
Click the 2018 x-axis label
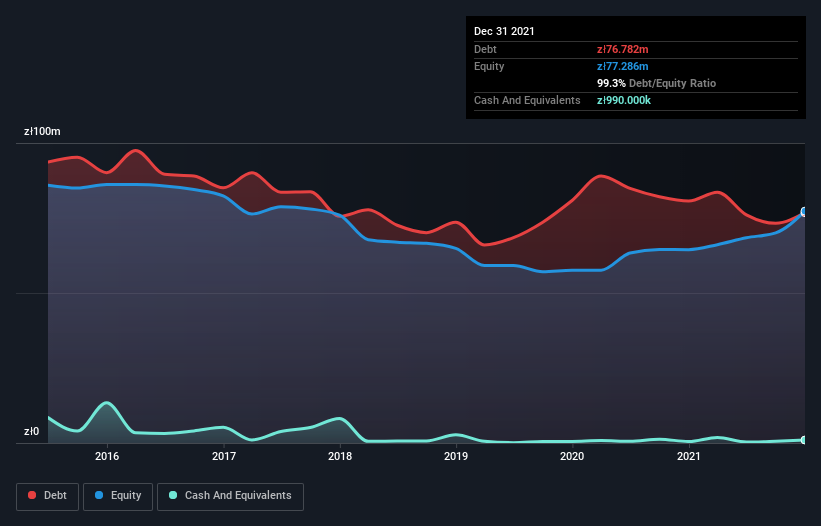pos(340,456)
